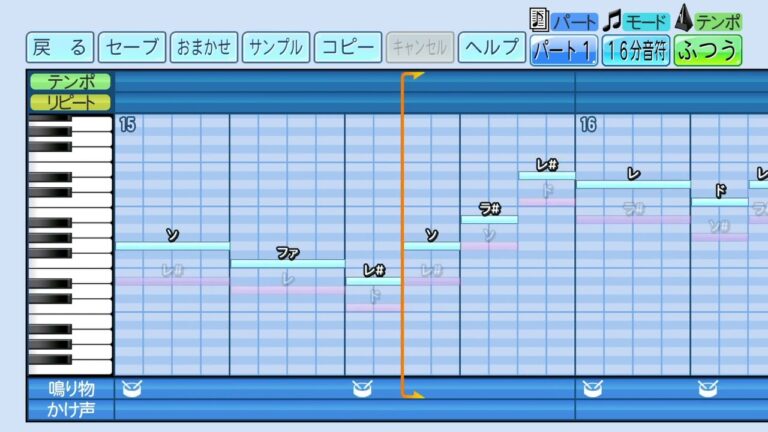
Task: Select the drum icon at measure 15 start
Action: (130, 388)
